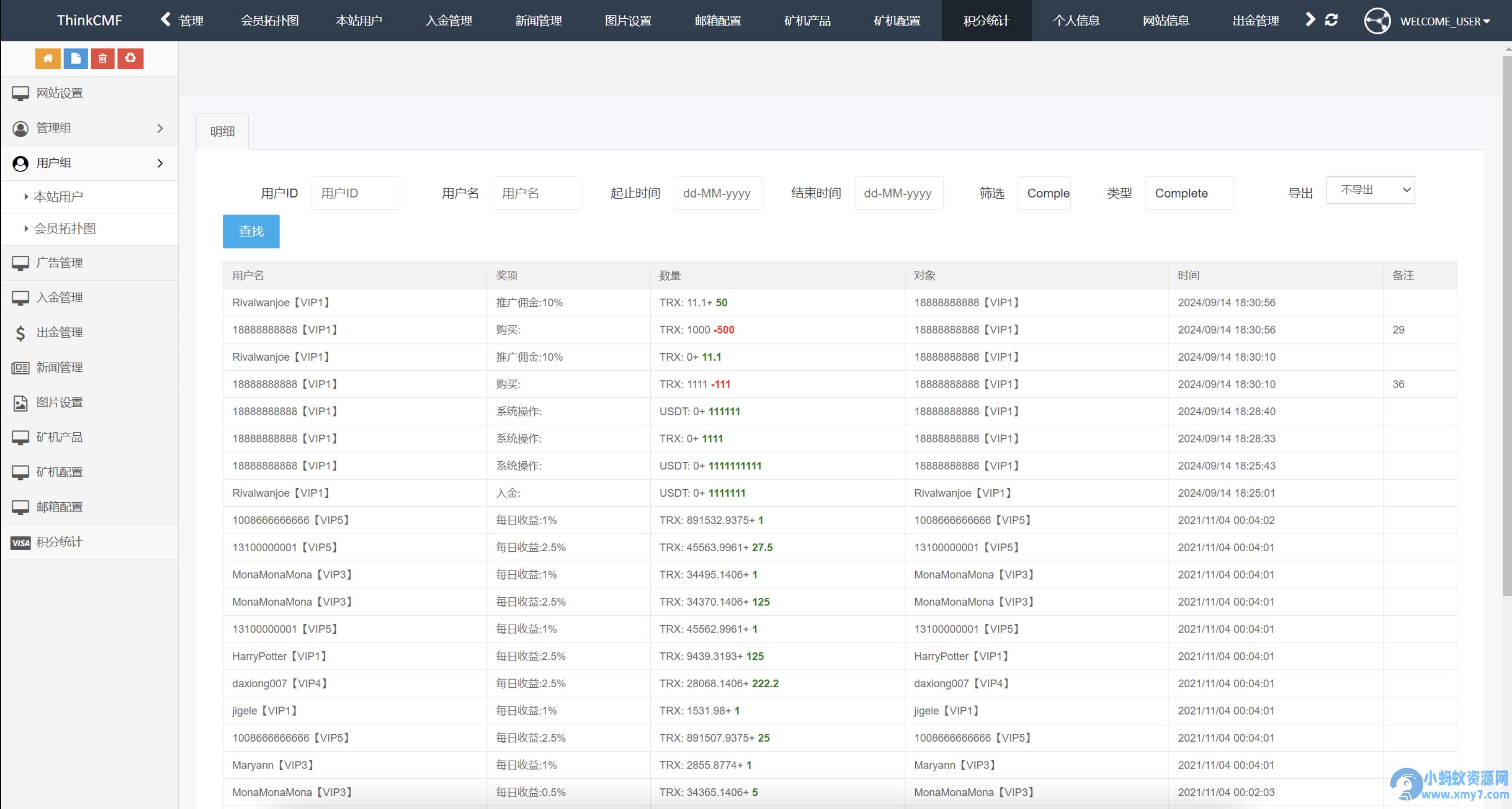Switch to the 新闻管理 top tab
The image size is (1512, 809).
pyautogui.click(x=539, y=21)
